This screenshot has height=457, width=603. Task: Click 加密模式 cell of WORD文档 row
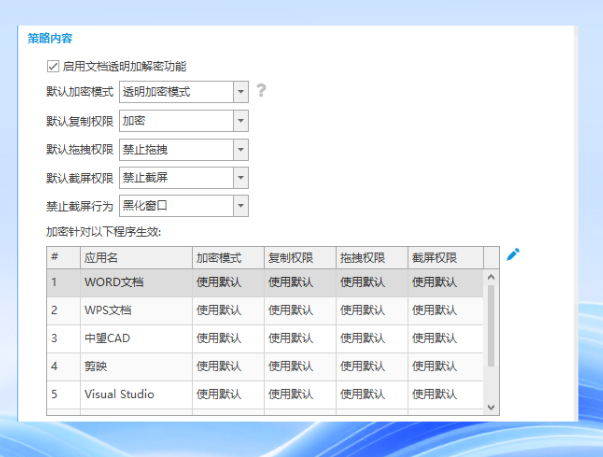tap(228, 282)
